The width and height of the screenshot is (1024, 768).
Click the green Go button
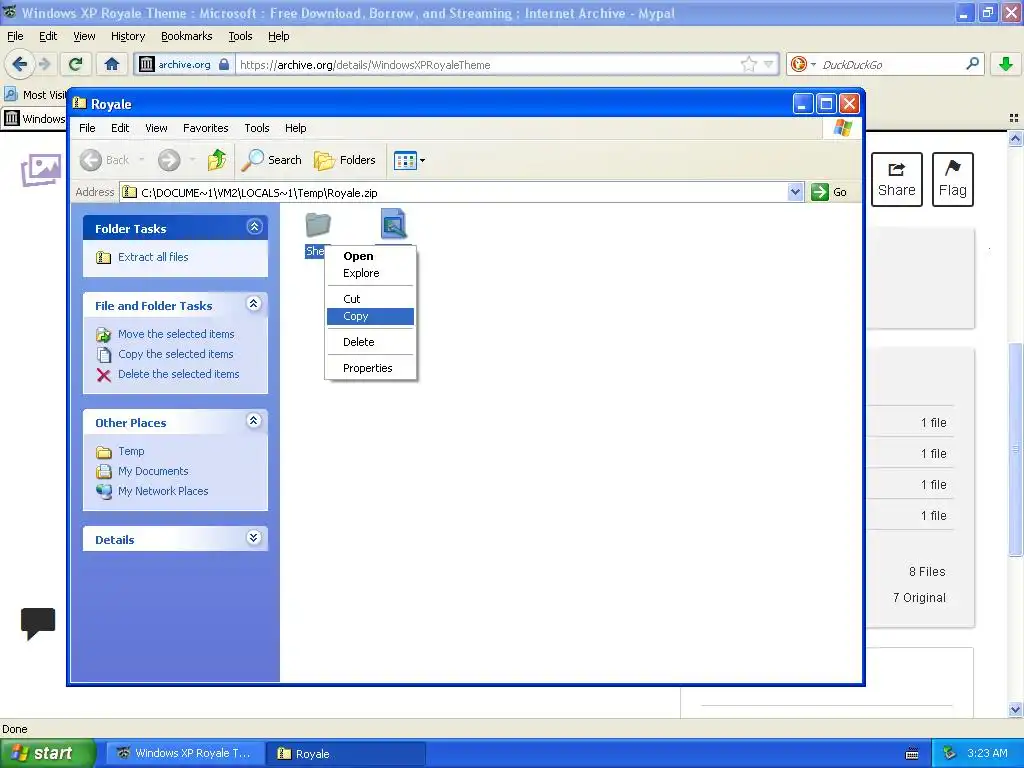point(829,192)
